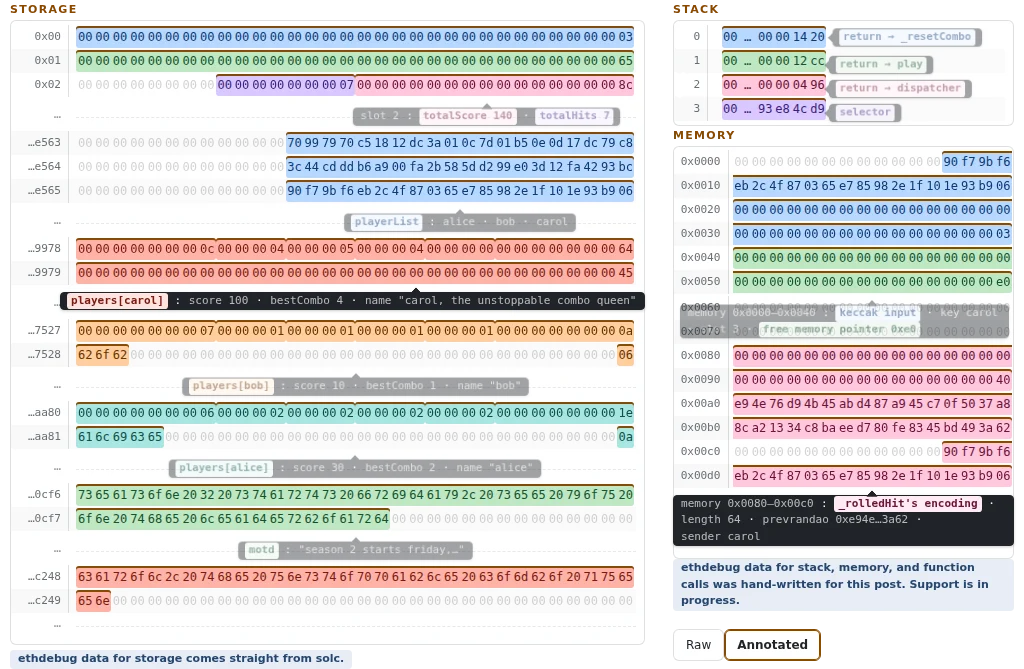
Task: Click memory row 0x0030 bytes
Action: coord(872,234)
